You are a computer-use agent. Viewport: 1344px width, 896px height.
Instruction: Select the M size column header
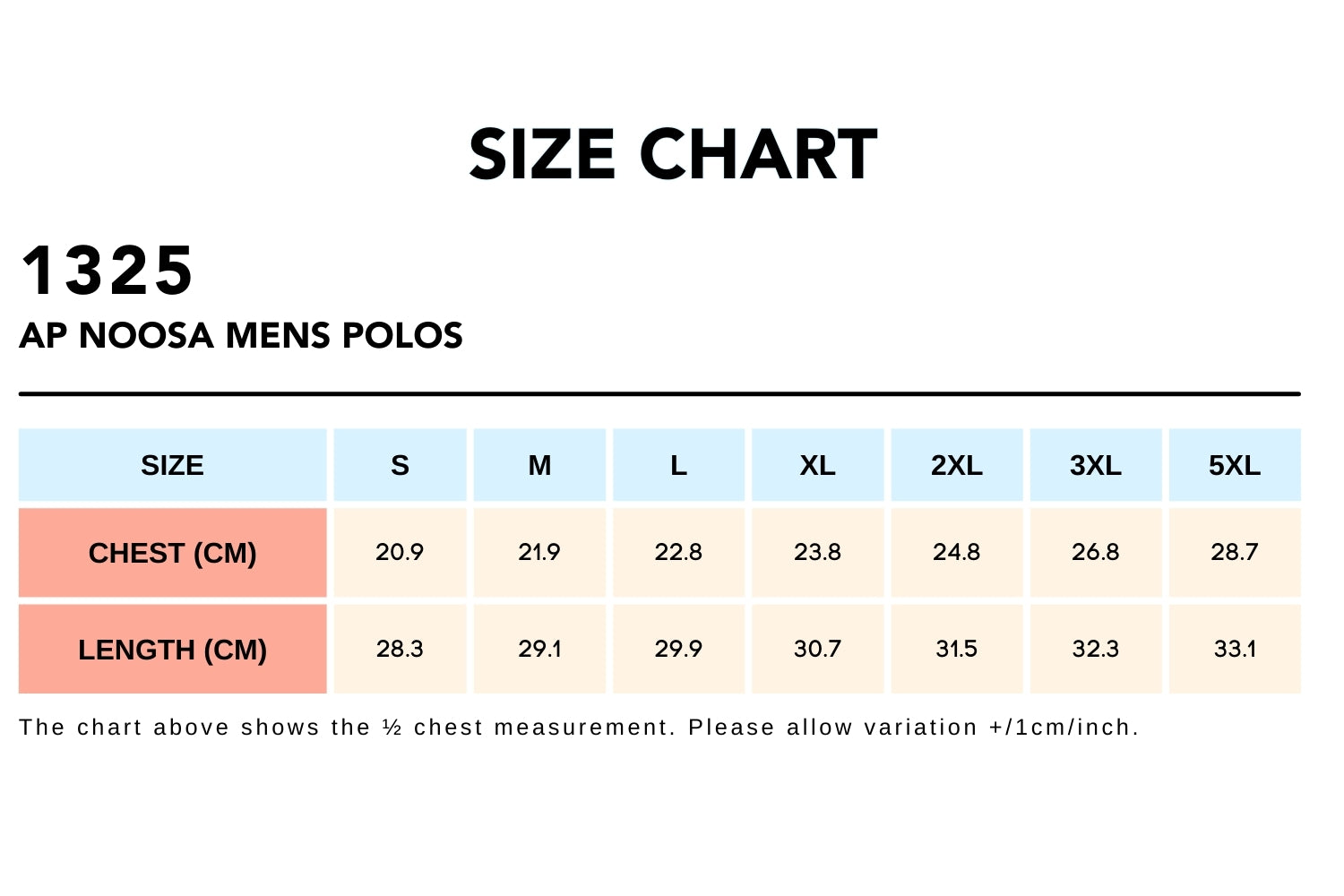(539, 465)
